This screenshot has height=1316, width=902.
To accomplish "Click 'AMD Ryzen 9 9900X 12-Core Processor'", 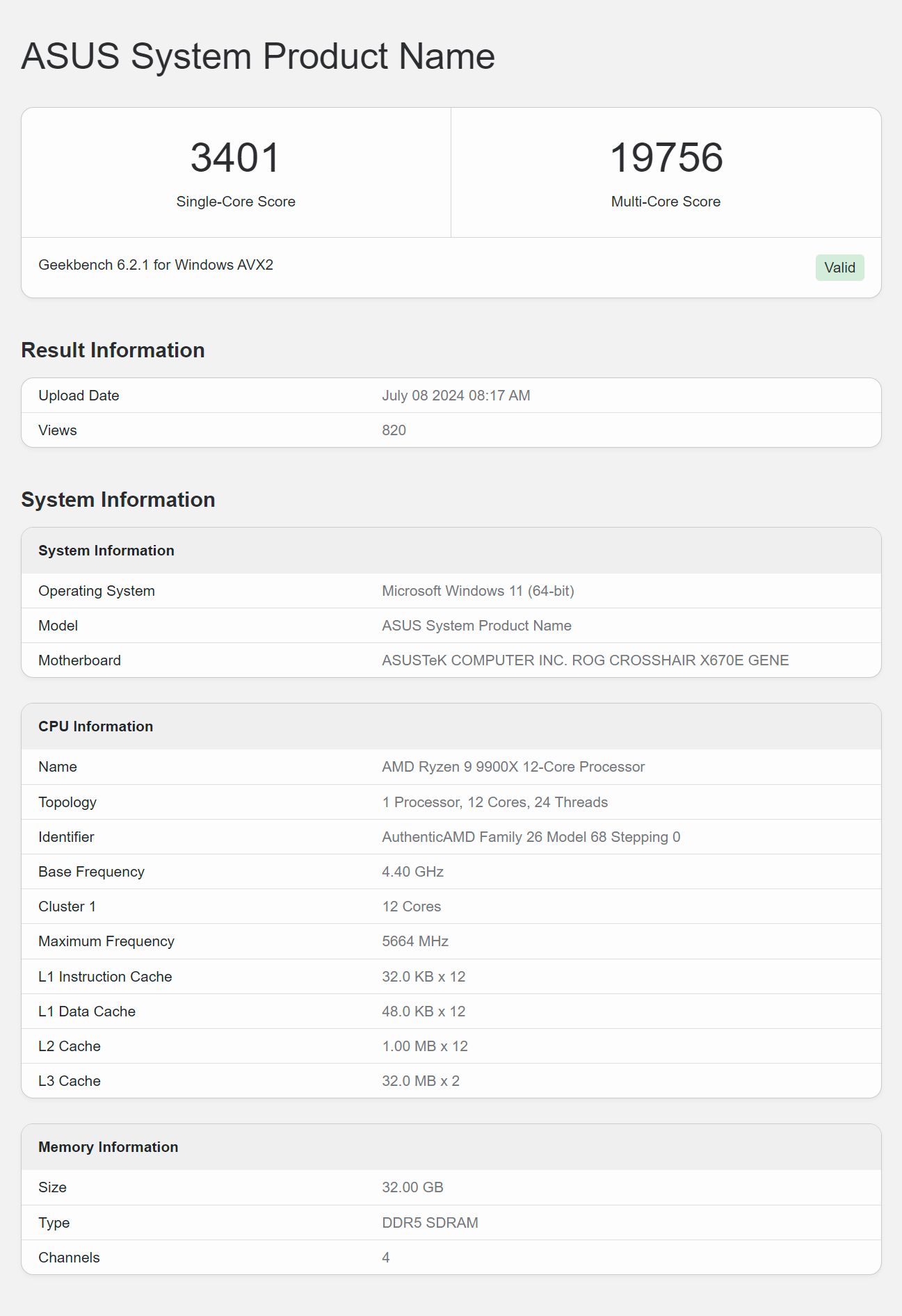I will point(513,767).
